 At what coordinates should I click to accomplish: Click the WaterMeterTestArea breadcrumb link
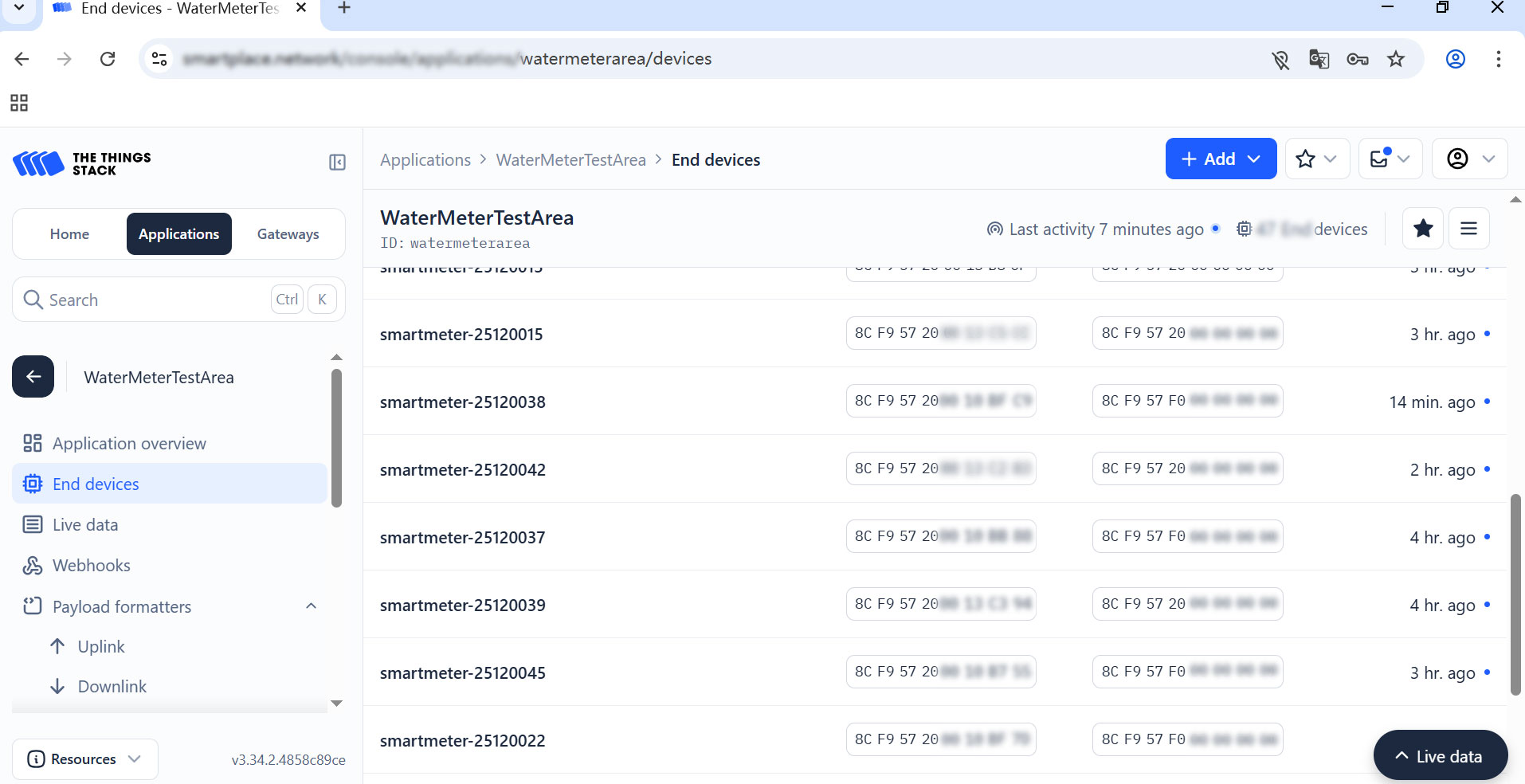coord(570,160)
